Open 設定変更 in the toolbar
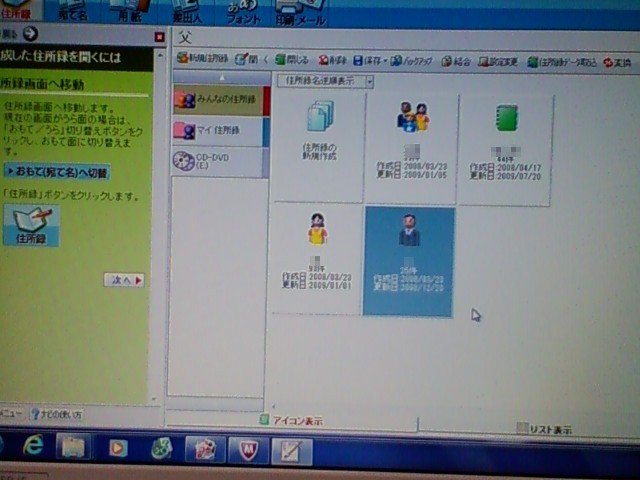Screen dimensions: 640x480 pyautogui.click(x=498, y=62)
